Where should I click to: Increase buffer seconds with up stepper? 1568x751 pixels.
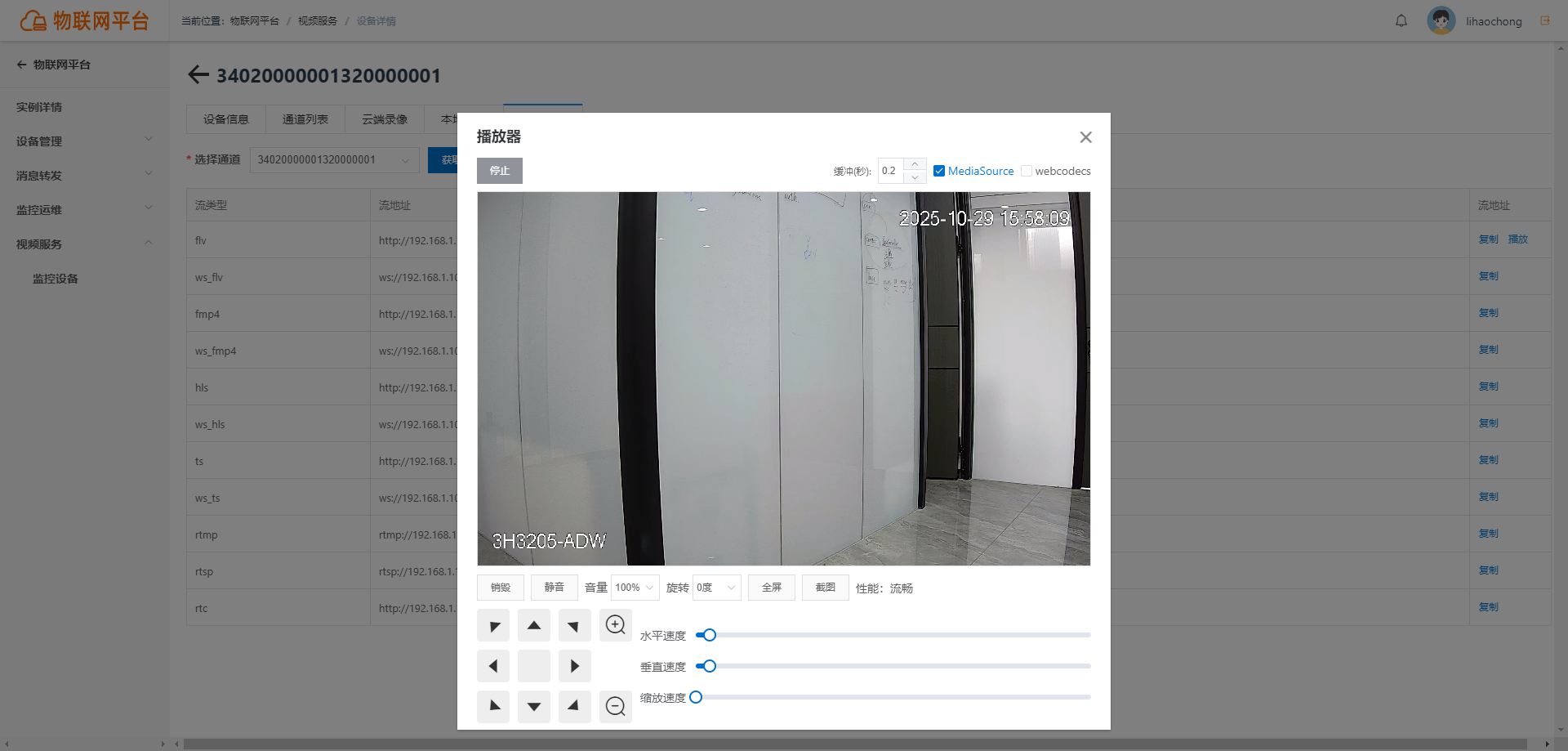(x=915, y=164)
